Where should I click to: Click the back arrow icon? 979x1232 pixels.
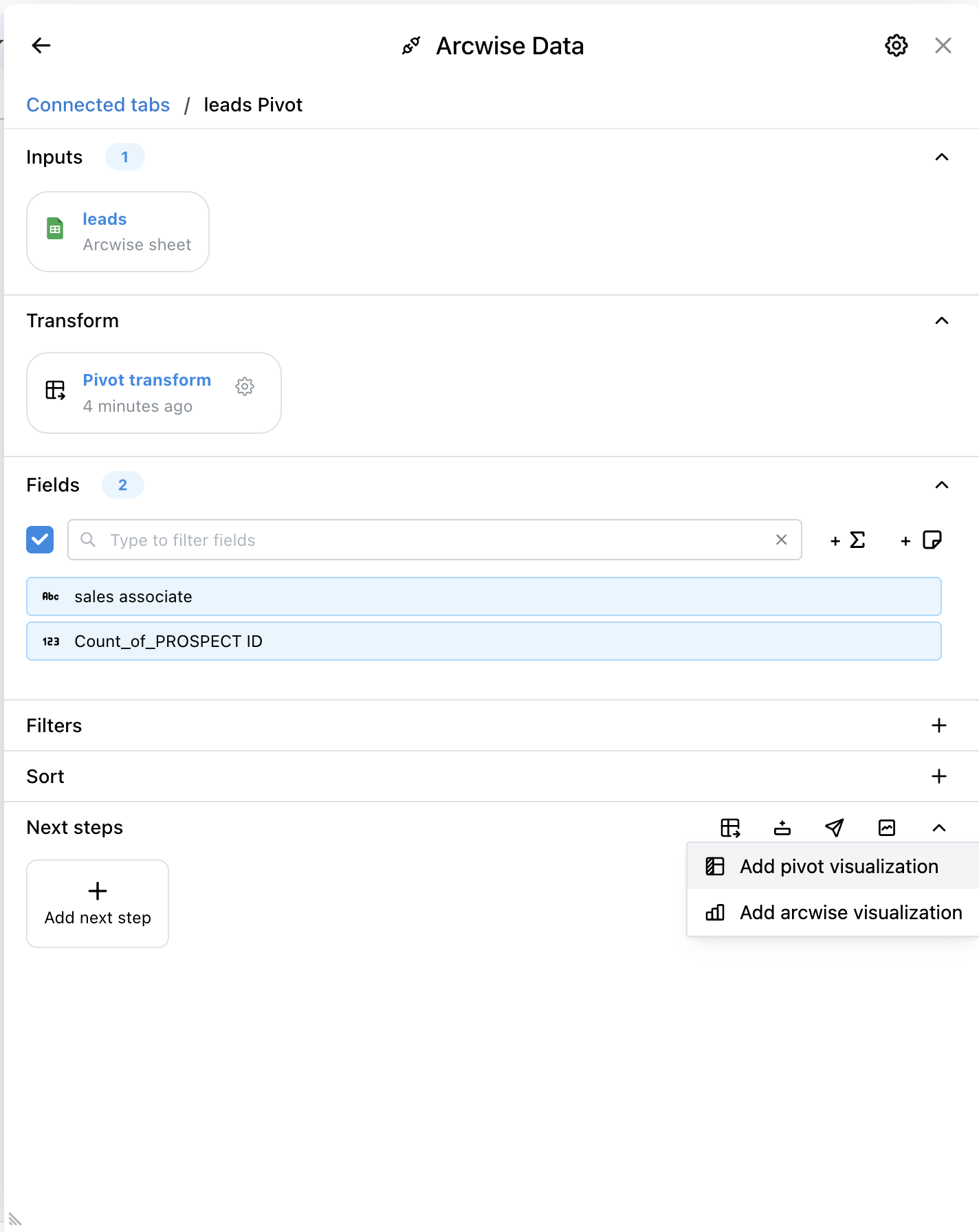point(41,45)
